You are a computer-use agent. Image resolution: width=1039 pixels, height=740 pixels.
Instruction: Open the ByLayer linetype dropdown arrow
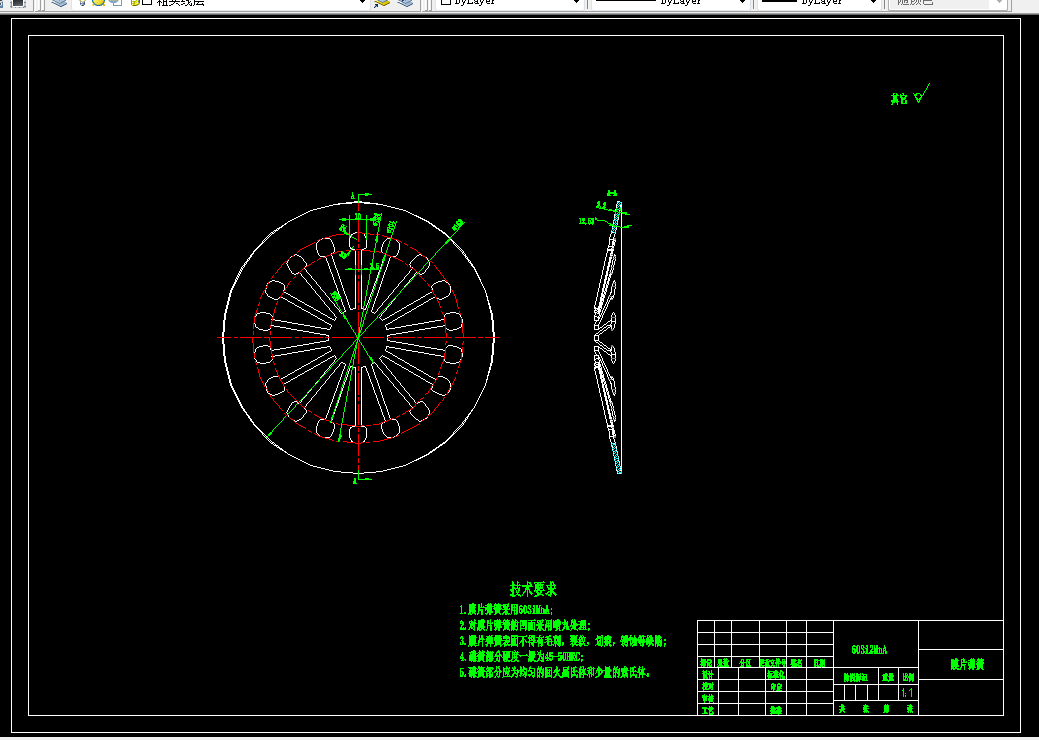[742, 3]
